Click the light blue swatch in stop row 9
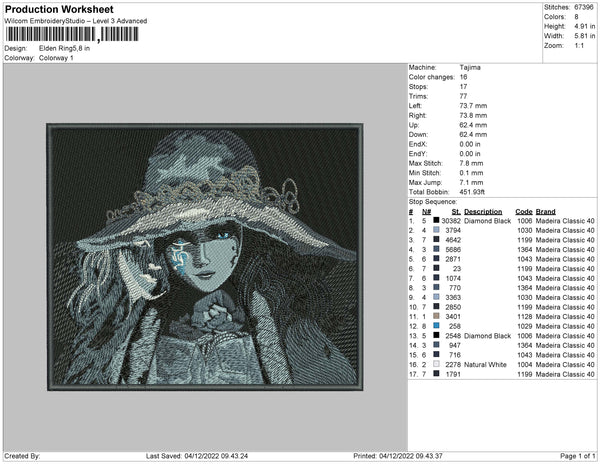This screenshot has height=464, width=600. click(x=436, y=297)
